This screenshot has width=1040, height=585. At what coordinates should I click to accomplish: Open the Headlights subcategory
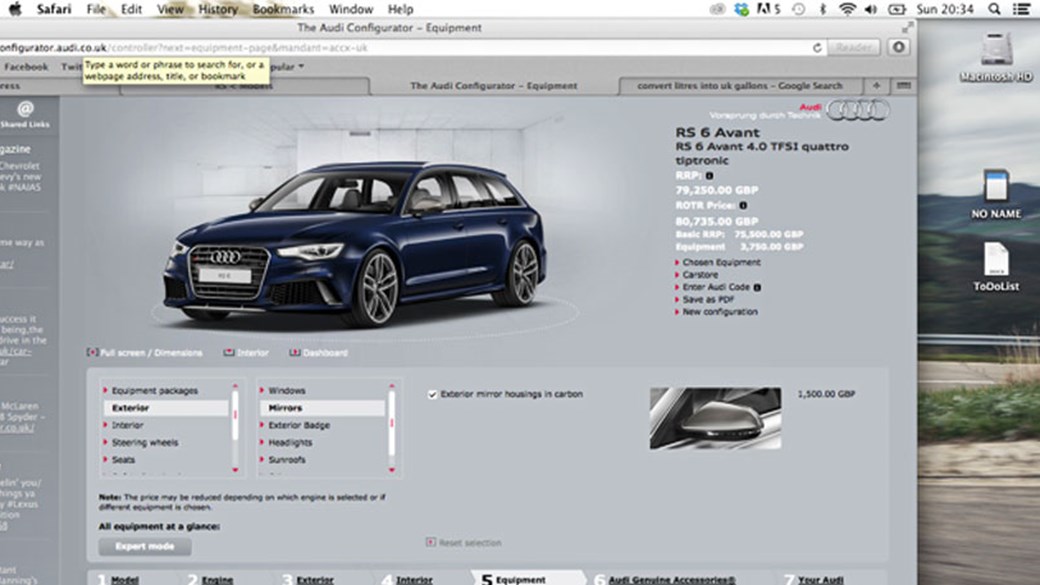[290, 442]
